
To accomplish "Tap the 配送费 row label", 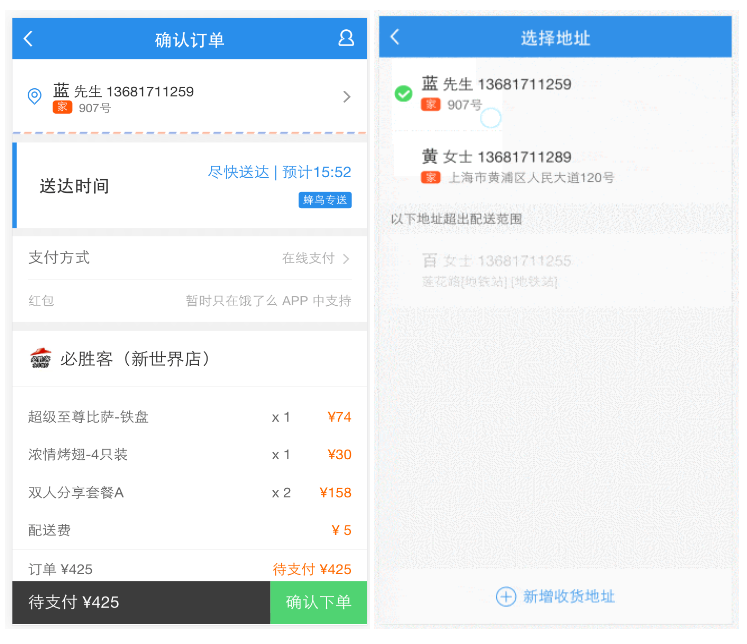I will [49, 530].
